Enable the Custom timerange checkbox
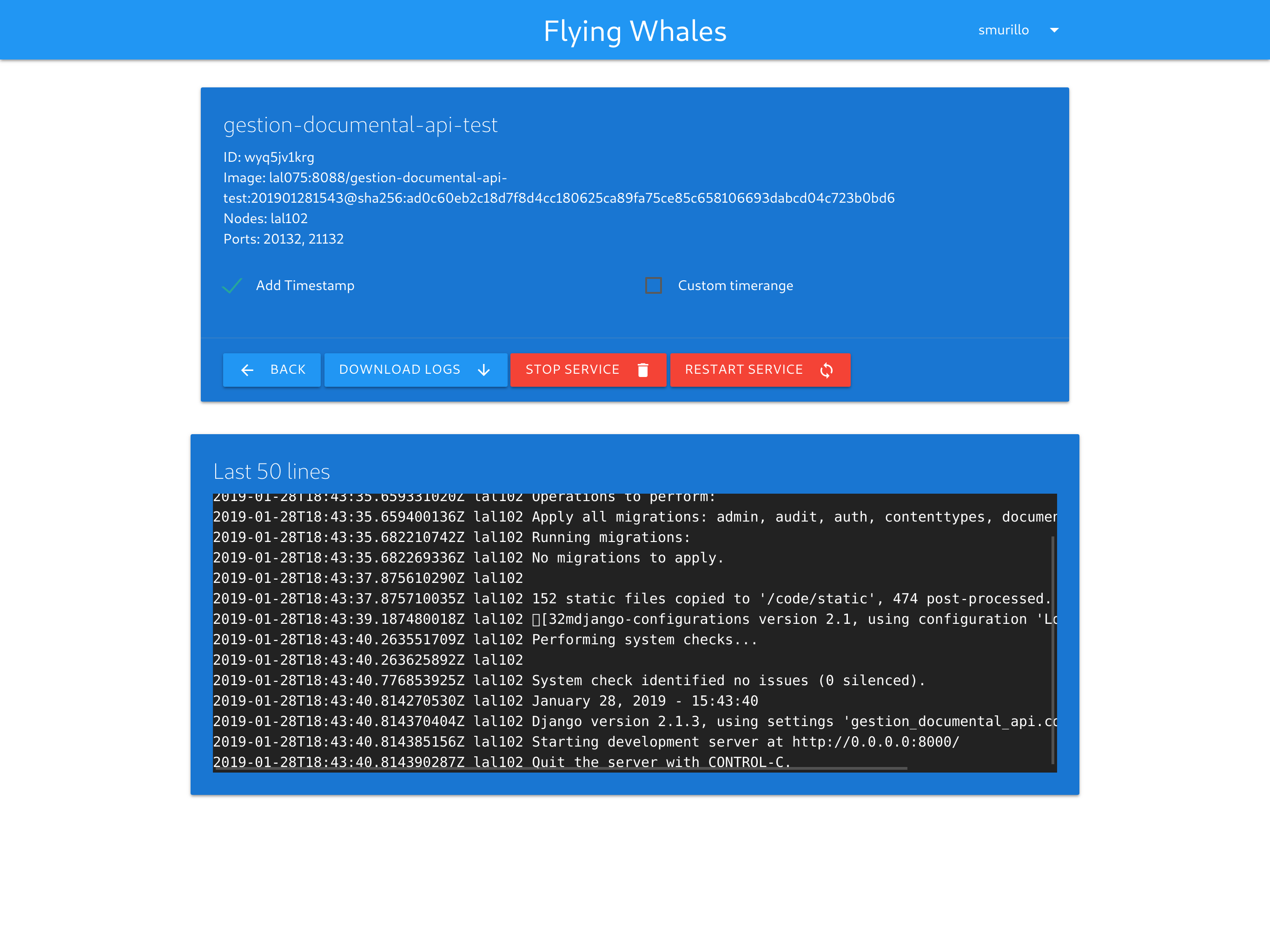Screen dimensions: 1270x952 (x=654, y=285)
